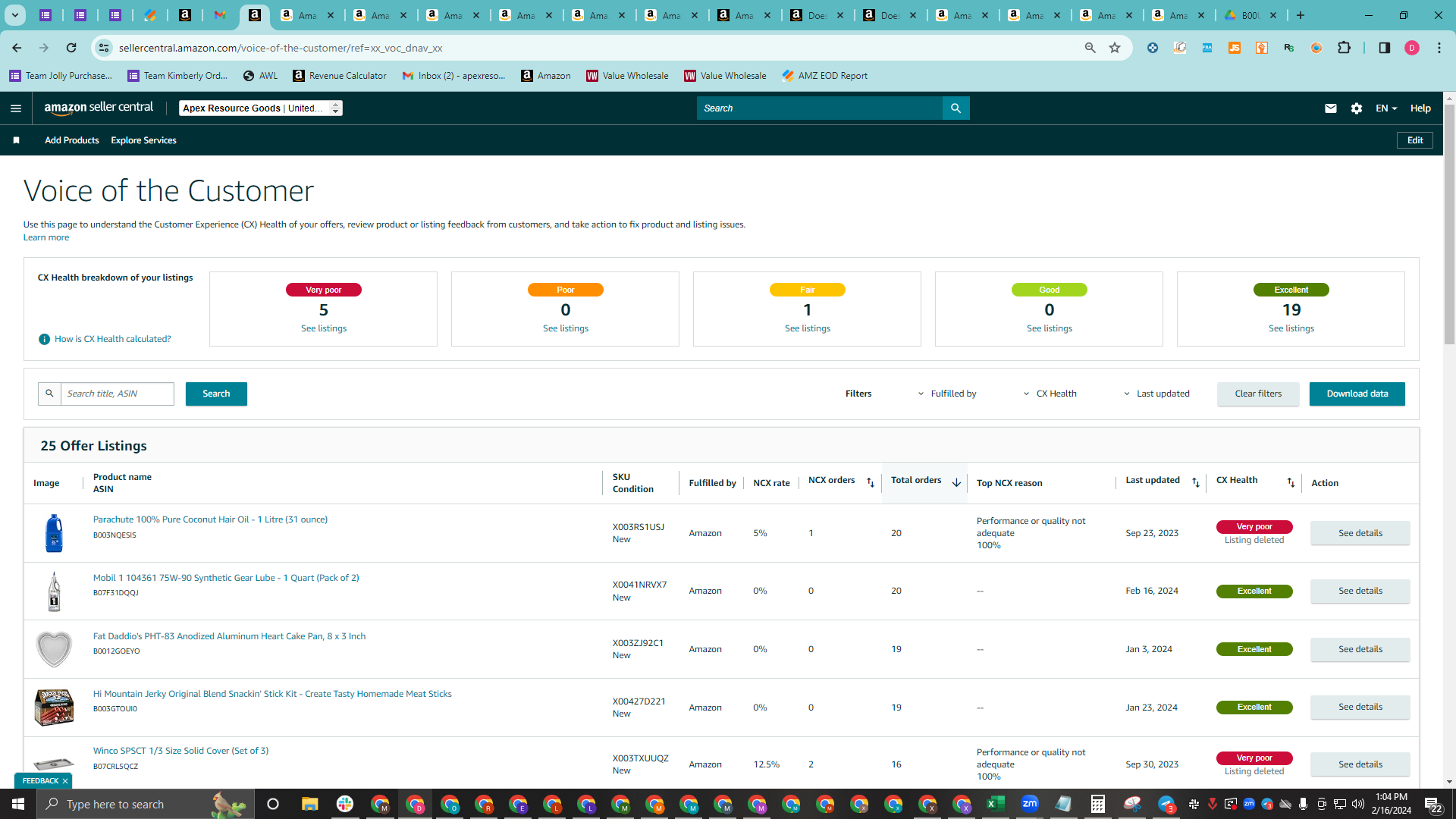This screenshot has width=1456, height=819.
Task: Click the browser zoom magnifier icon in address bar
Action: 1090,48
